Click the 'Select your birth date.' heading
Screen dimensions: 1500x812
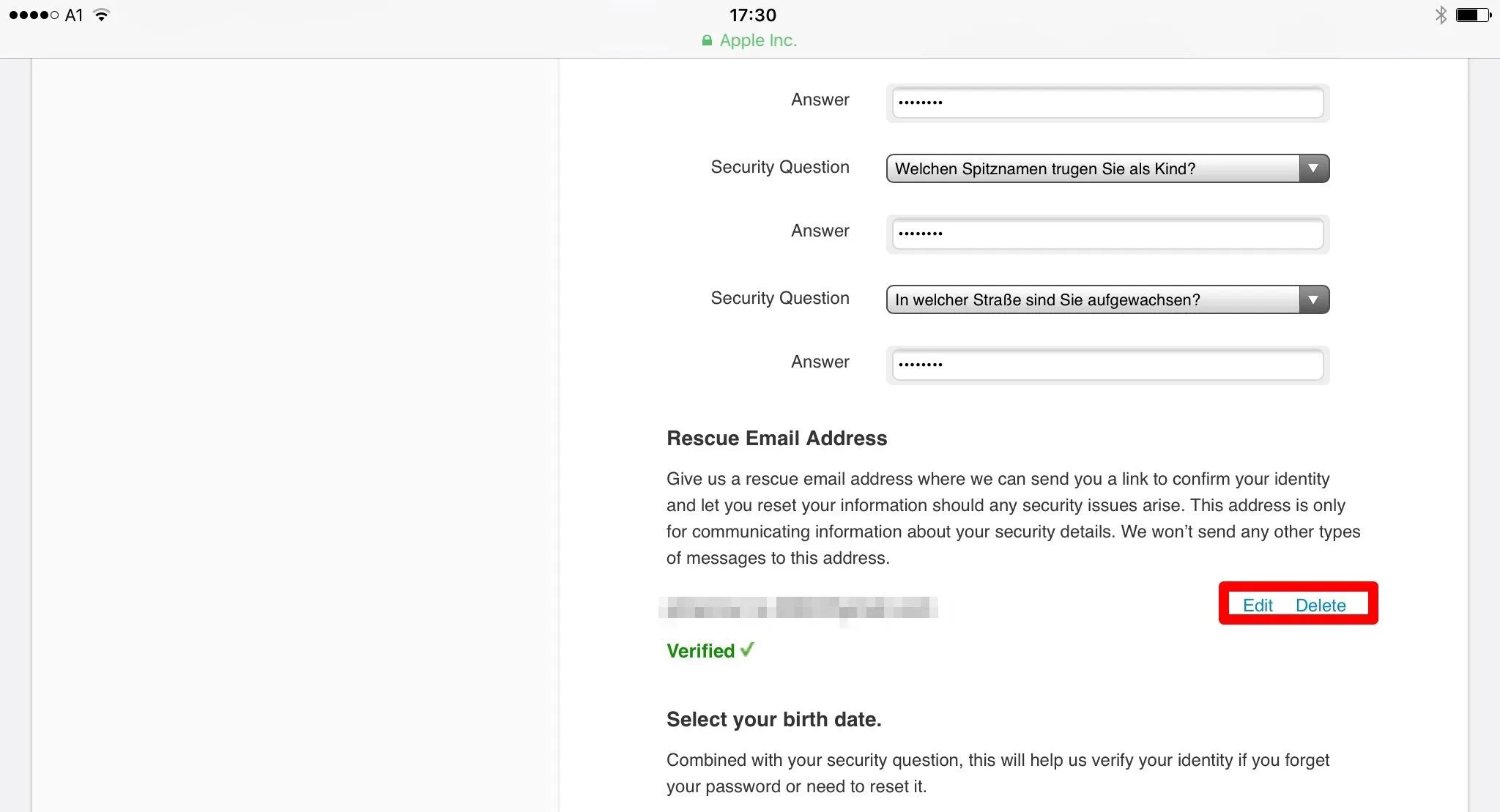pyautogui.click(x=773, y=720)
